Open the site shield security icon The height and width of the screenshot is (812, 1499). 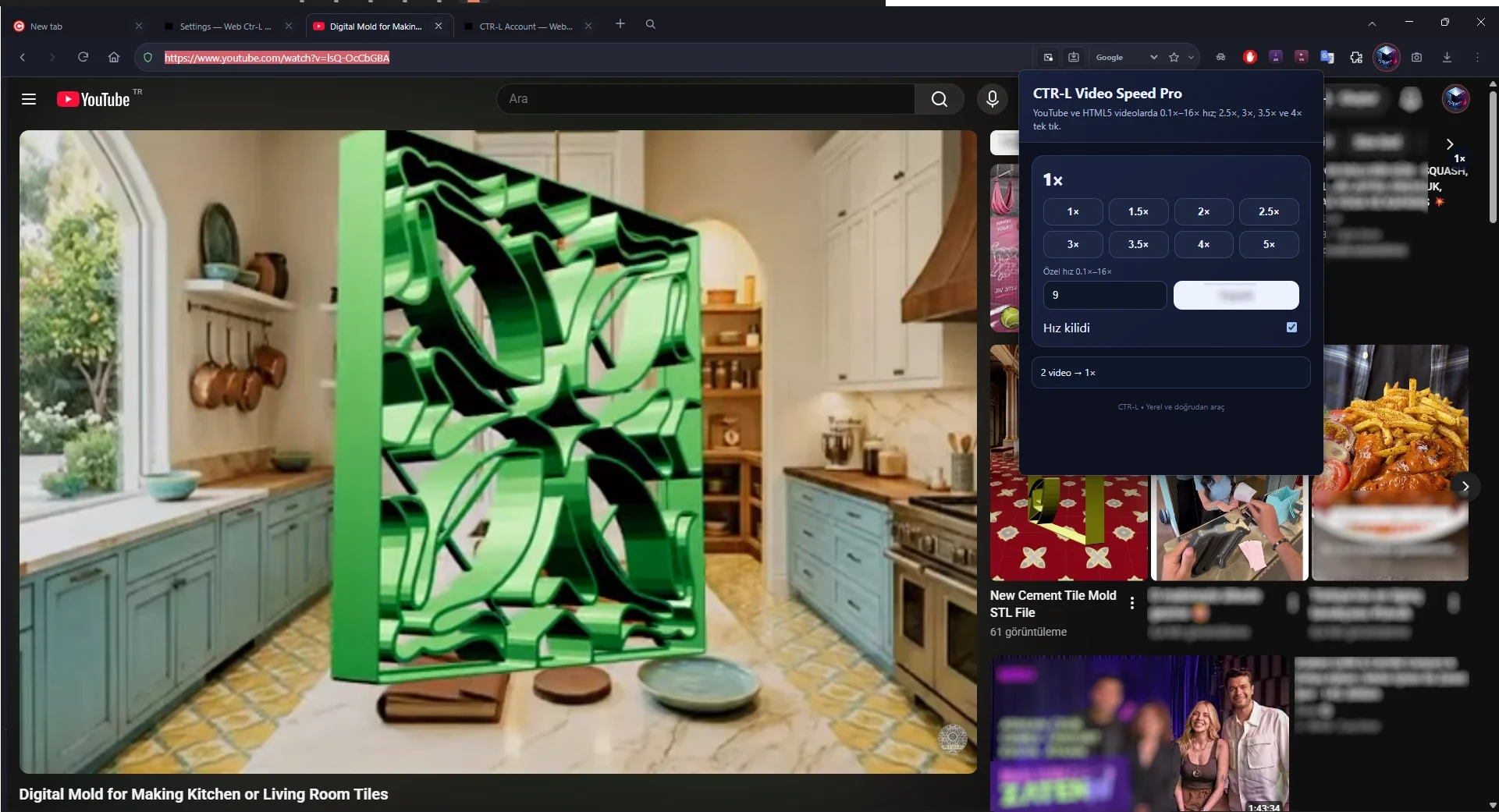(148, 58)
